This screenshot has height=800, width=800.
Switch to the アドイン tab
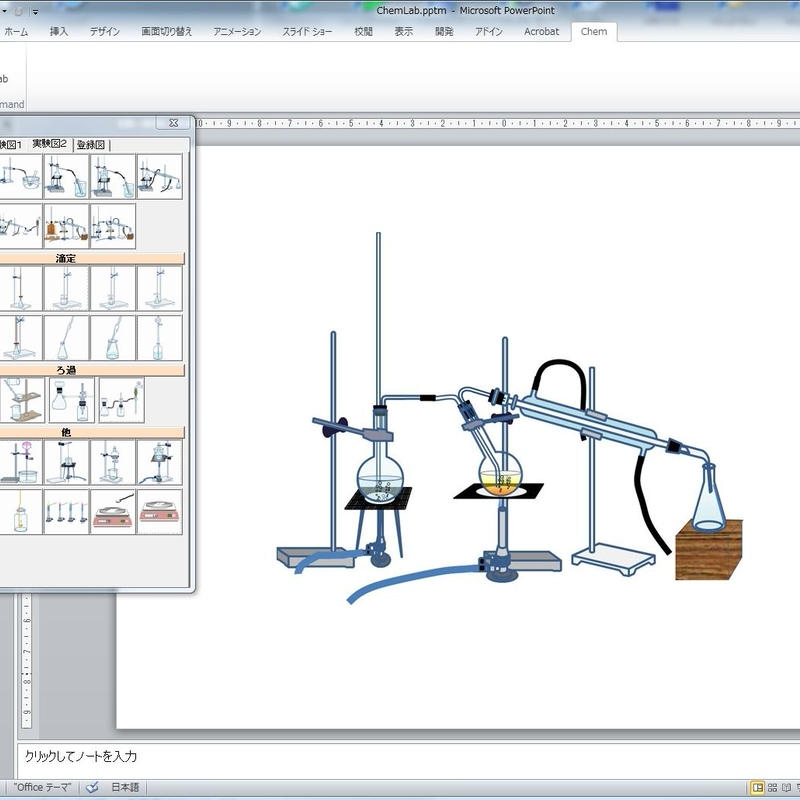coord(489,32)
